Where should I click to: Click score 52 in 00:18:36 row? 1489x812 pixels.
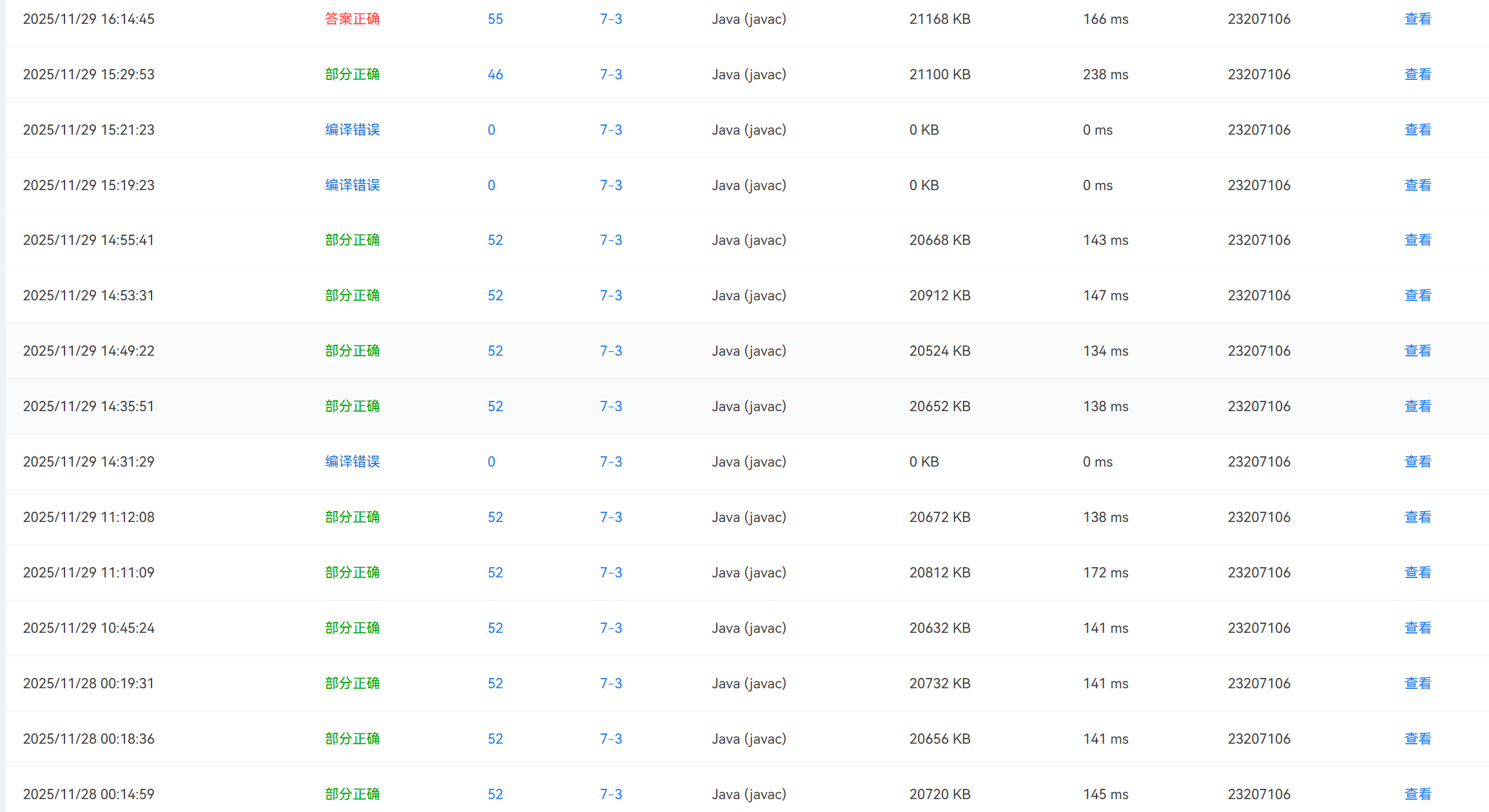click(495, 739)
